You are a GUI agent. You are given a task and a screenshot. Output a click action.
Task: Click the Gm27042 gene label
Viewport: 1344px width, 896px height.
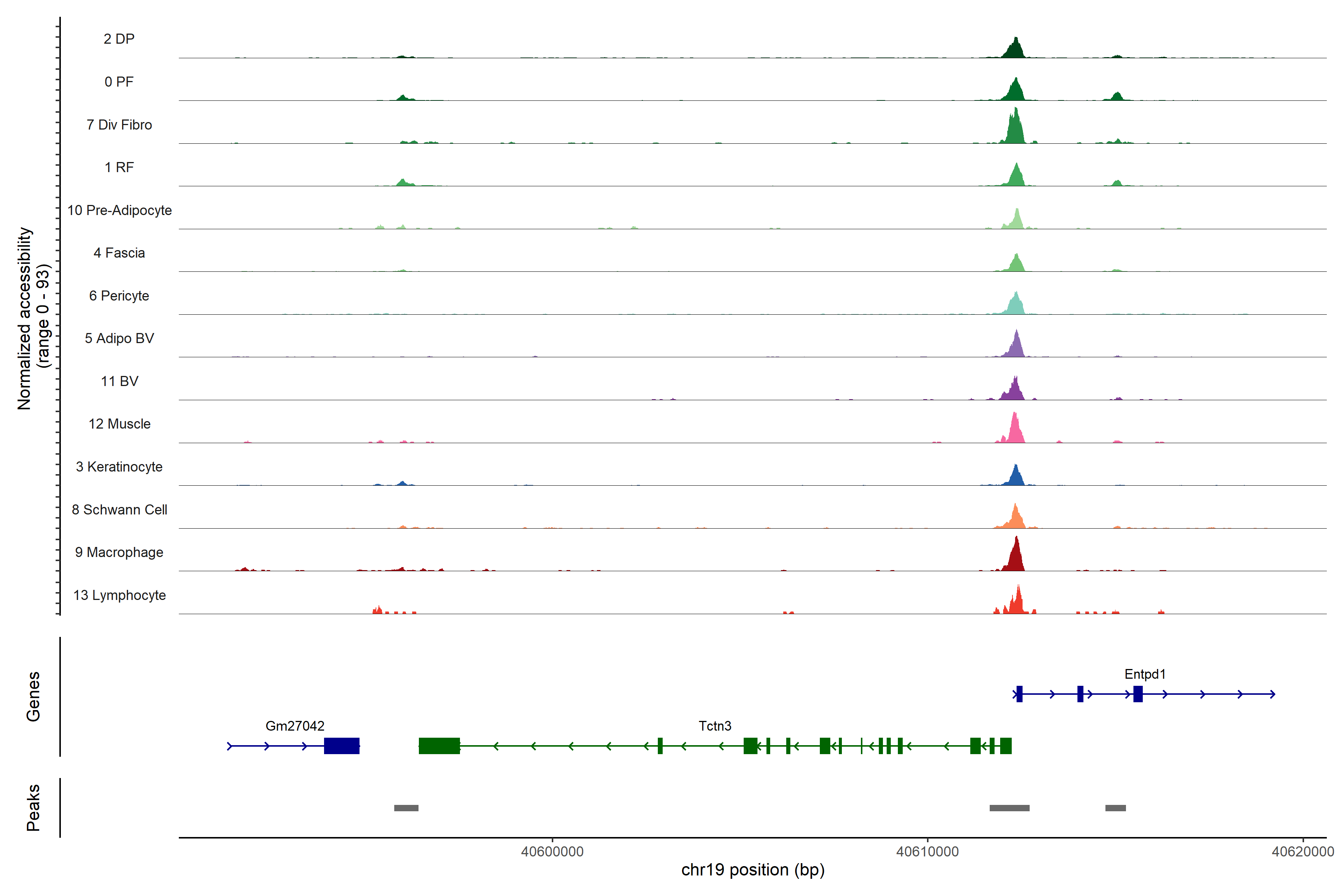coord(295,726)
